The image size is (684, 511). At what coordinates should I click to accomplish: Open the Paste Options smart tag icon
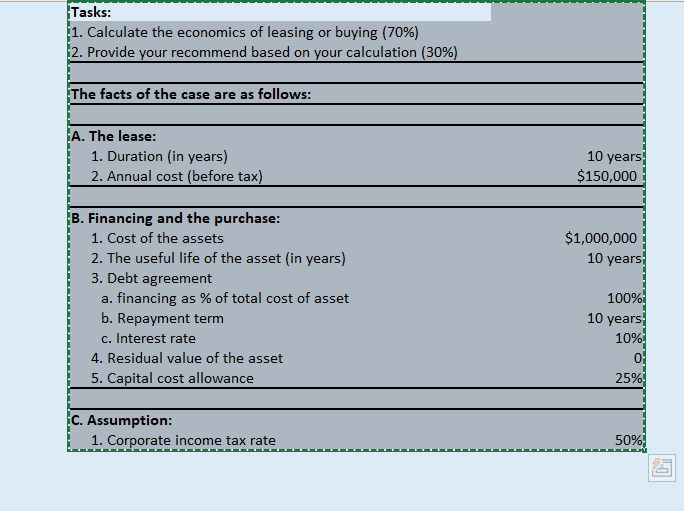[x=662, y=468]
